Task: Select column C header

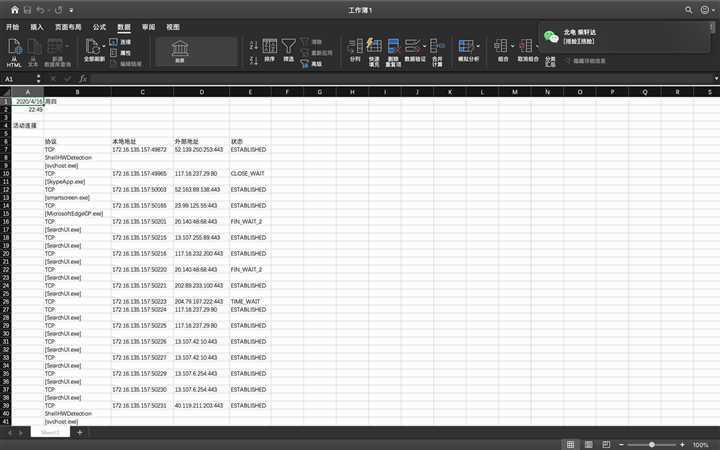Action: click(142, 92)
